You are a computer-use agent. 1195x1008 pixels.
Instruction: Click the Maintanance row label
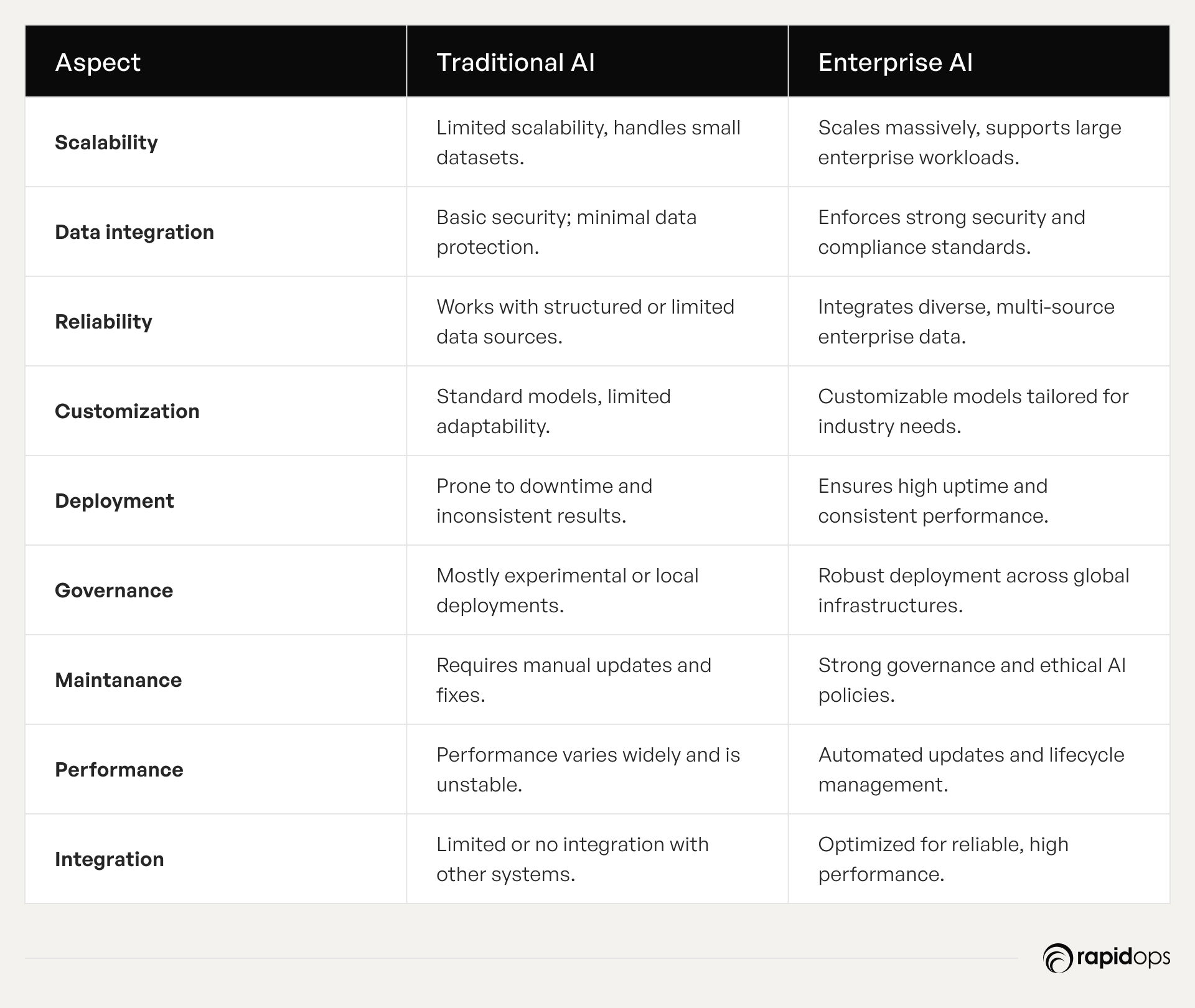pos(118,680)
